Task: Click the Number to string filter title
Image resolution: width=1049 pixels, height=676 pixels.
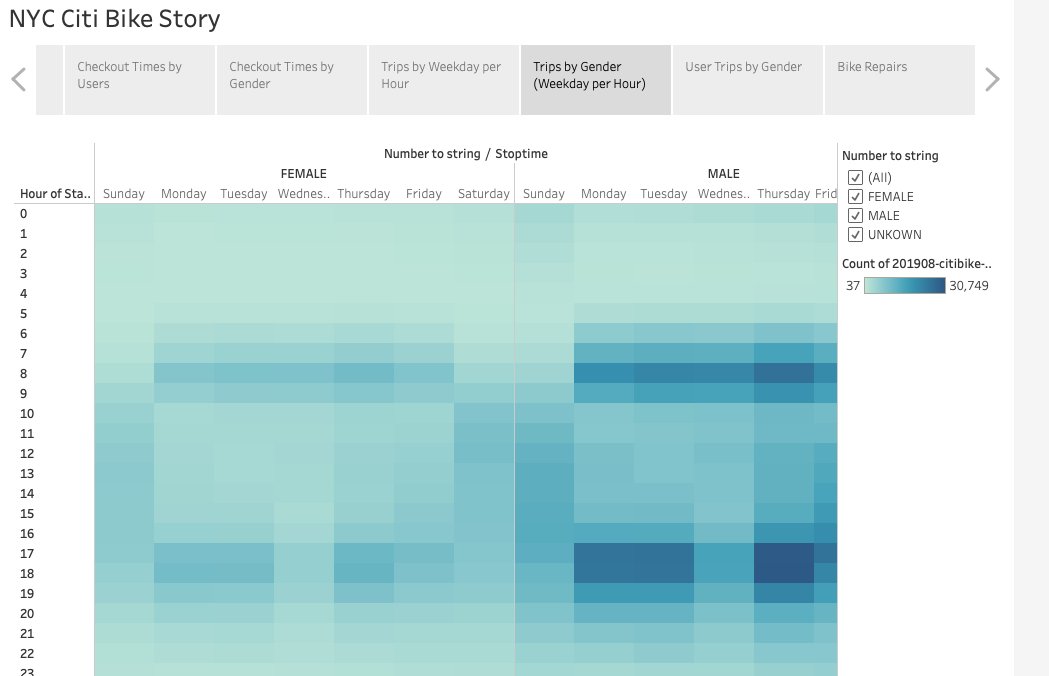Action: click(x=890, y=156)
